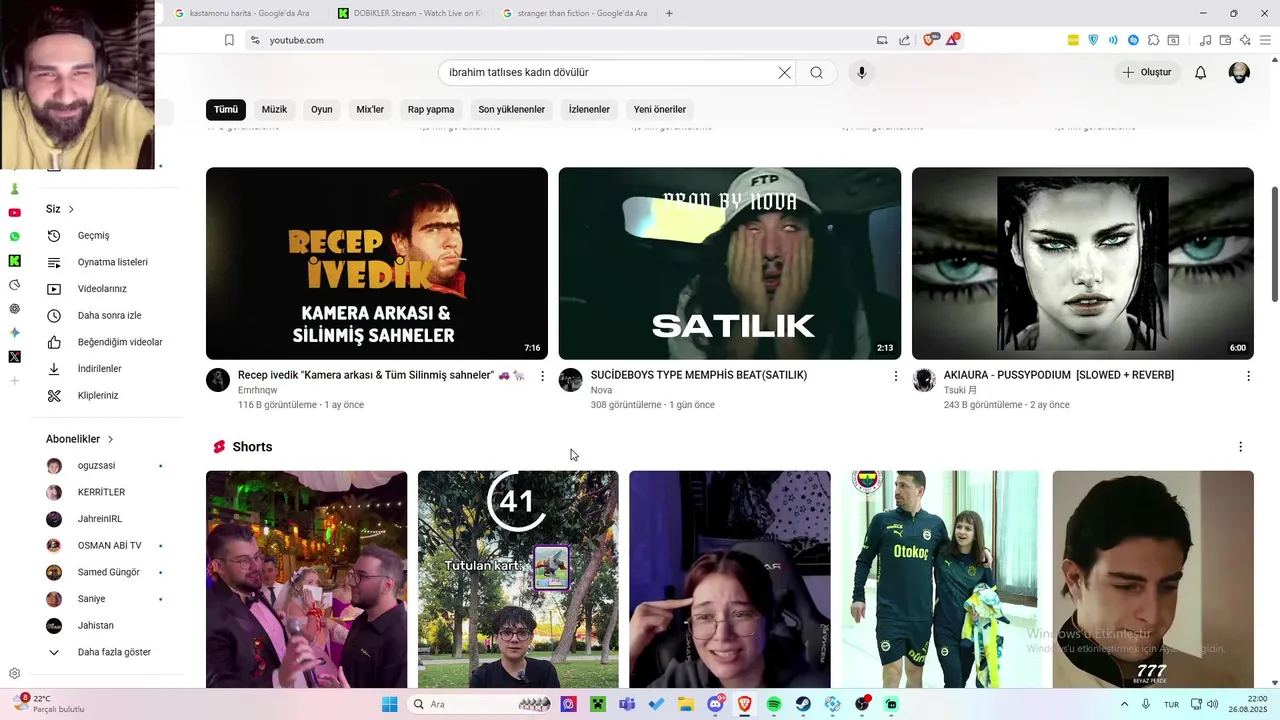Image resolution: width=1280 pixels, height=720 pixels.
Task: Open YouTube shortcut in Brave sidebar
Action: click(x=14, y=213)
